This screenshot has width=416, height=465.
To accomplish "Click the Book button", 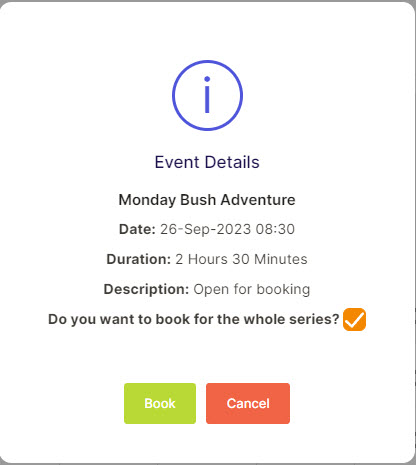I will [160, 403].
